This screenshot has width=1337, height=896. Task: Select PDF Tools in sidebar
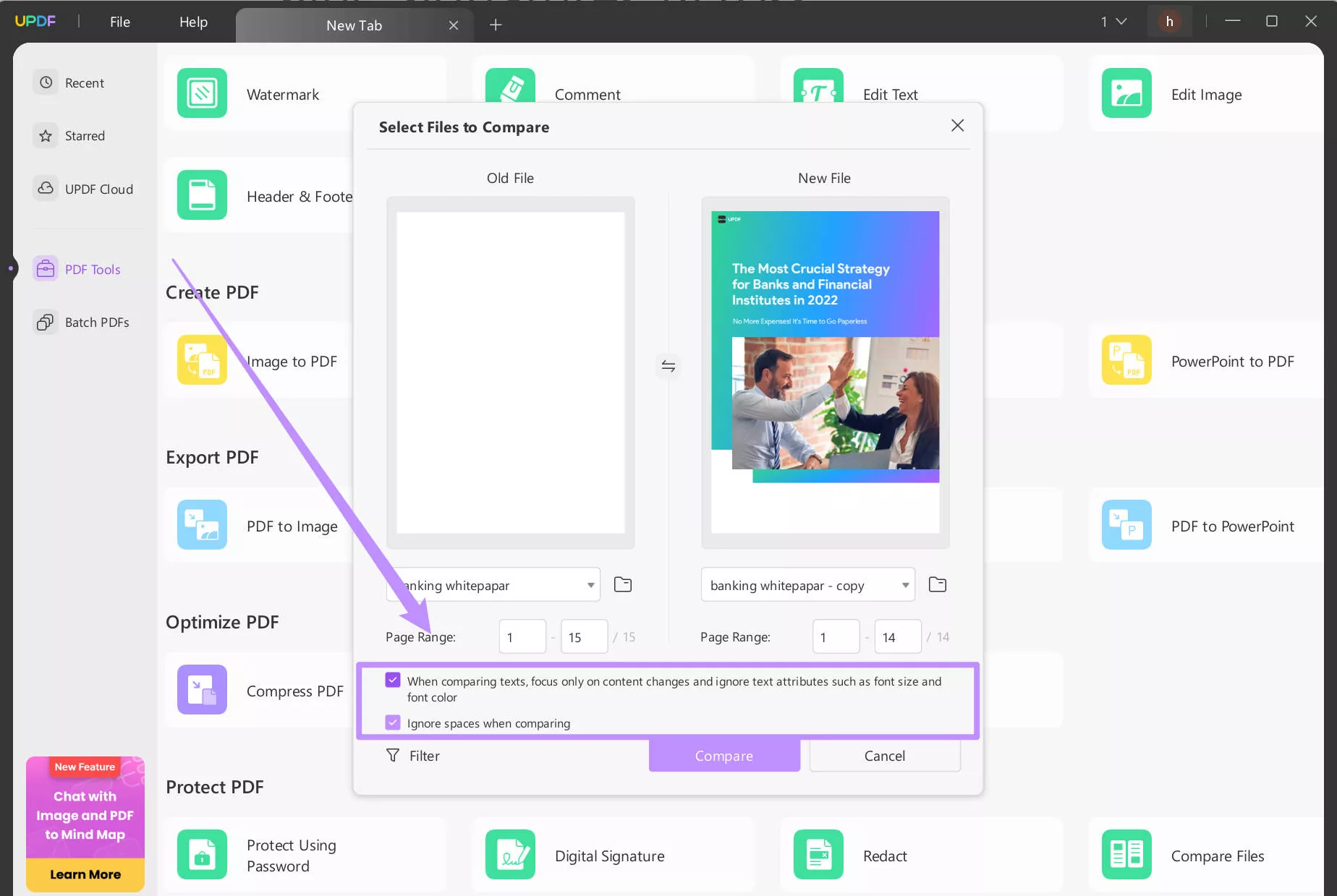coord(77,269)
